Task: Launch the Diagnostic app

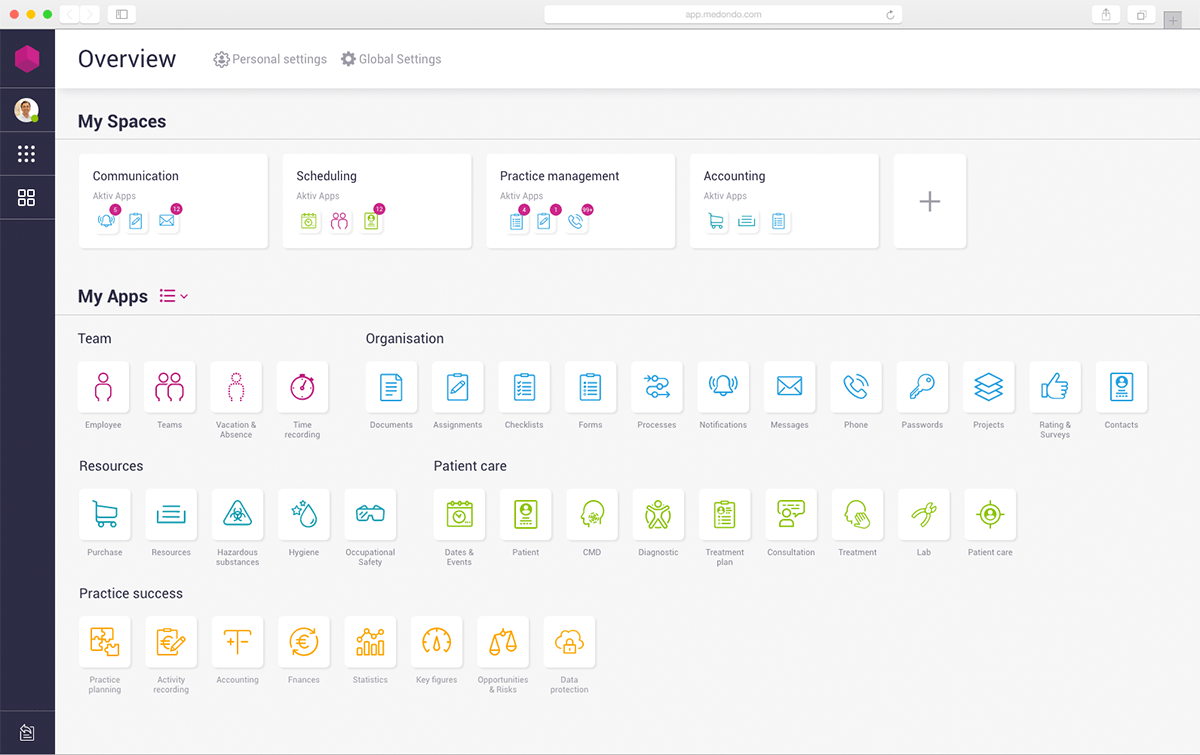Action: pos(657,515)
